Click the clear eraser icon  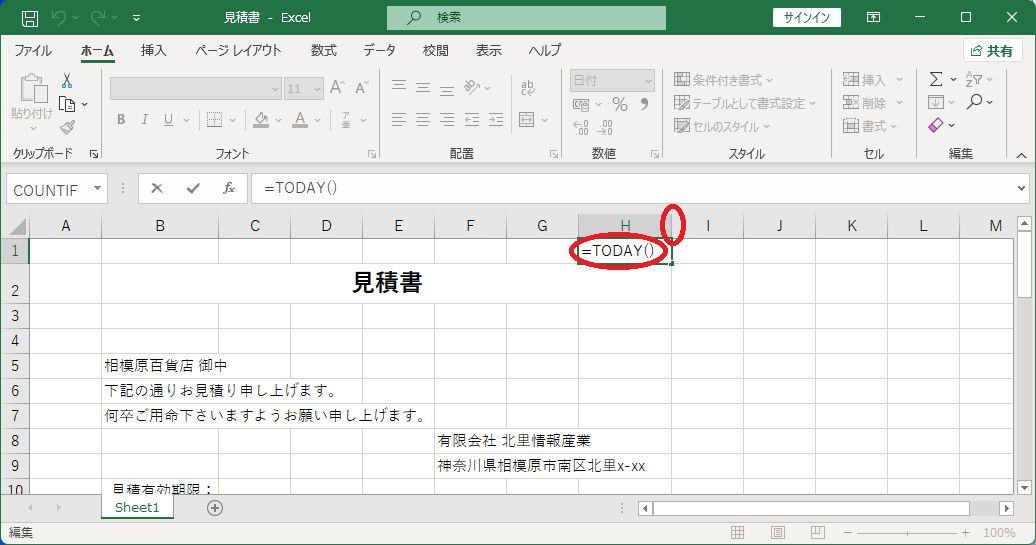936,125
